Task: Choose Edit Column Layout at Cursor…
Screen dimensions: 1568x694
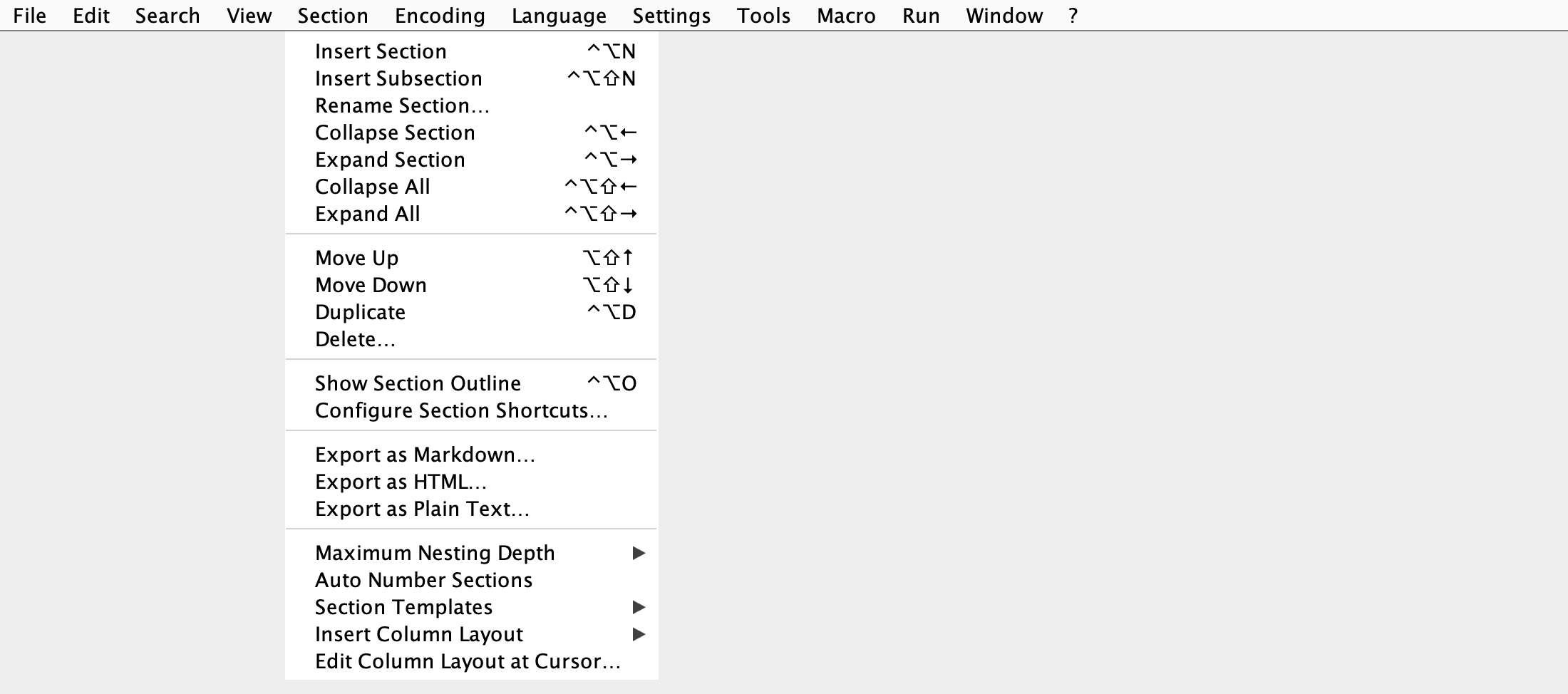Action: [471, 661]
